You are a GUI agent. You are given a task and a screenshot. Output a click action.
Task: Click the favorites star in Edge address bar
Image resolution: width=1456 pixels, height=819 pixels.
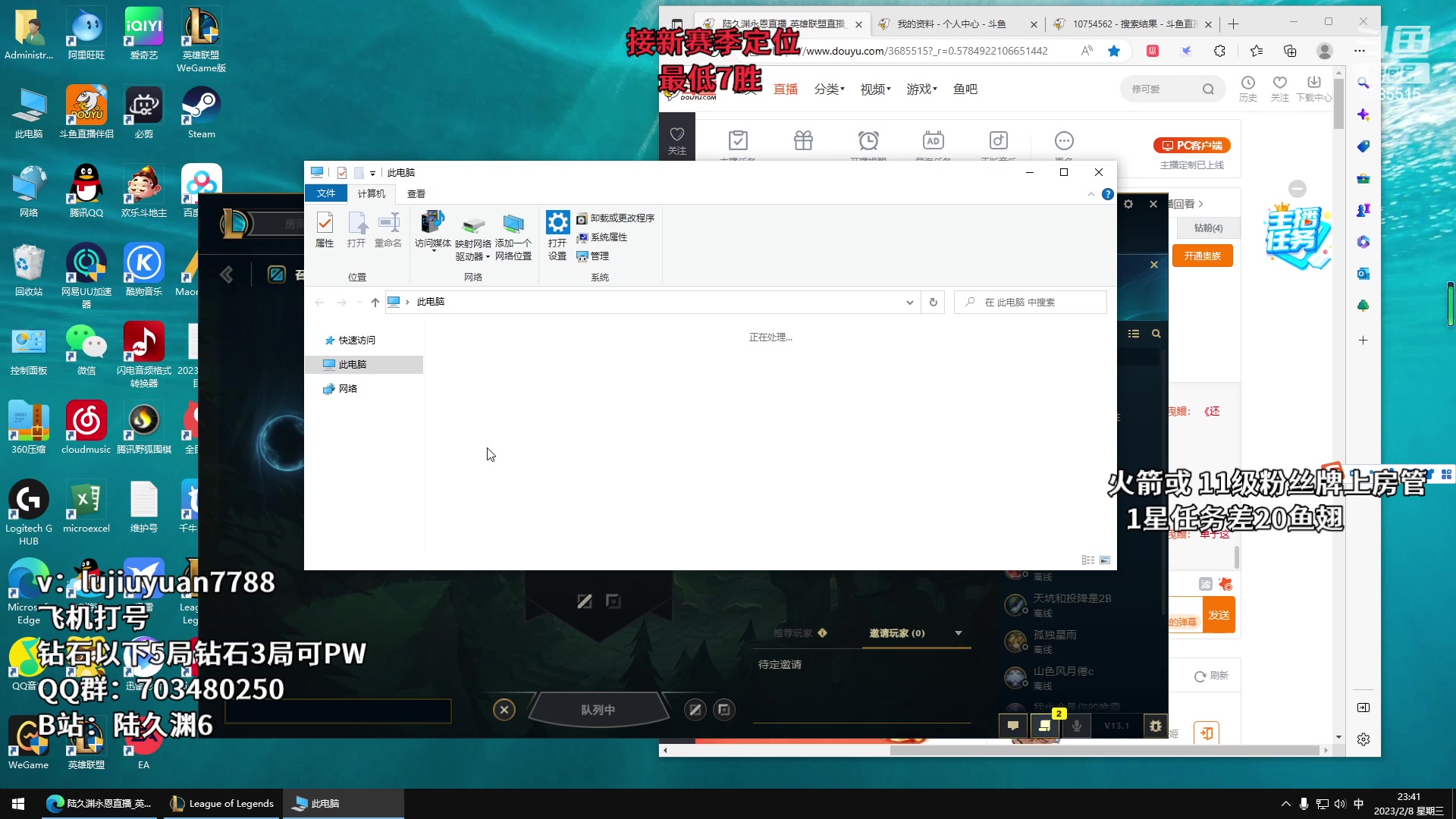1114,51
